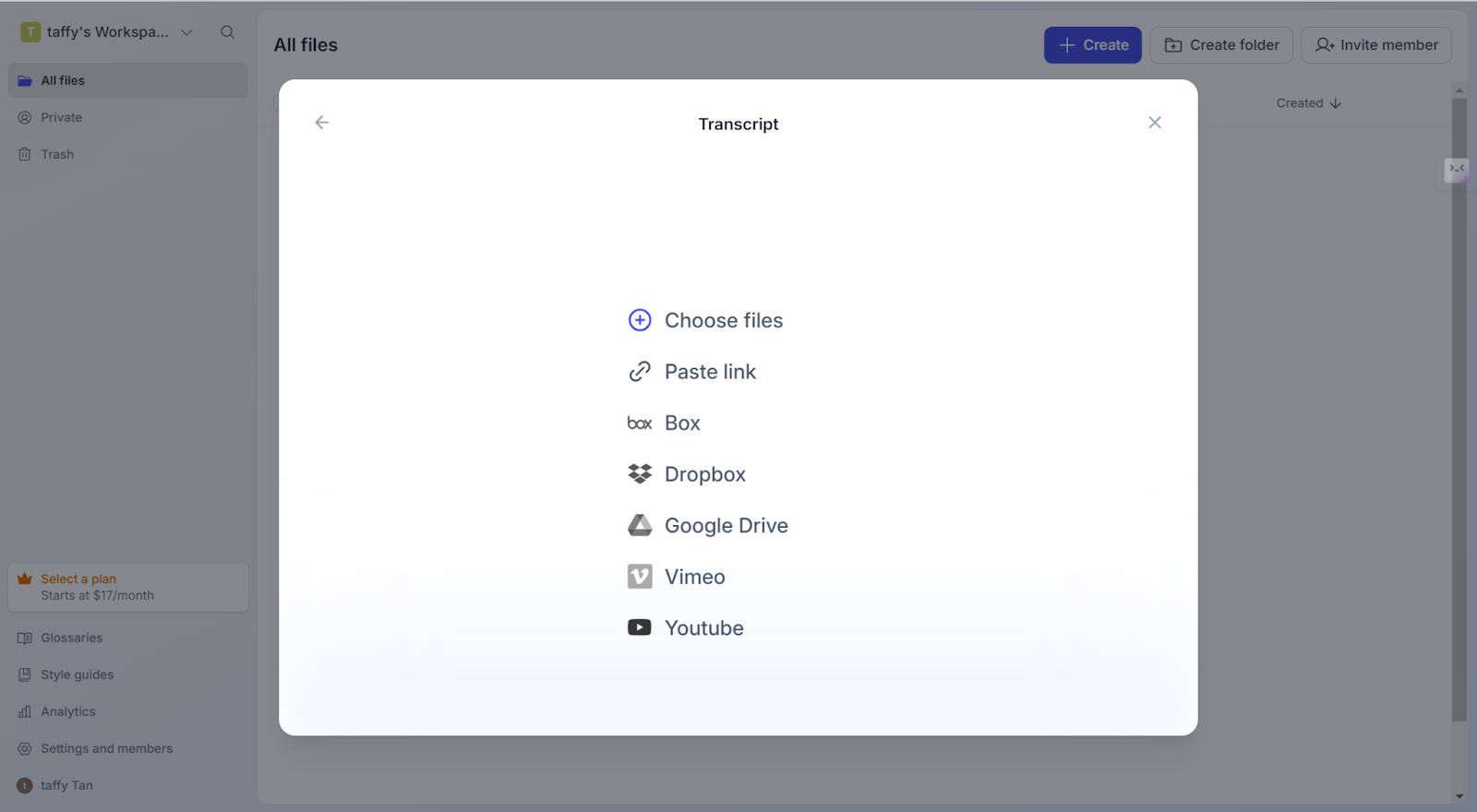Image resolution: width=1477 pixels, height=812 pixels.
Task: Click the Transcript dialog title
Action: (x=738, y=124)
